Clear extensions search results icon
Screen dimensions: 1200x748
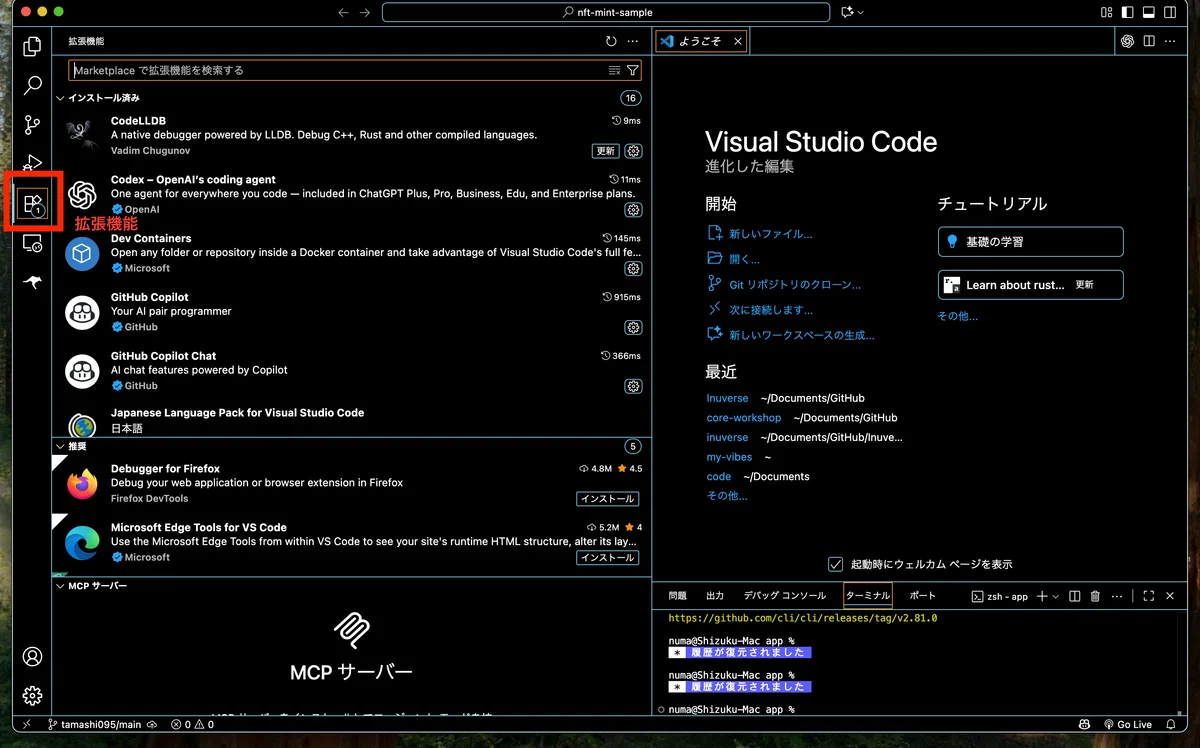pos(614,70)
